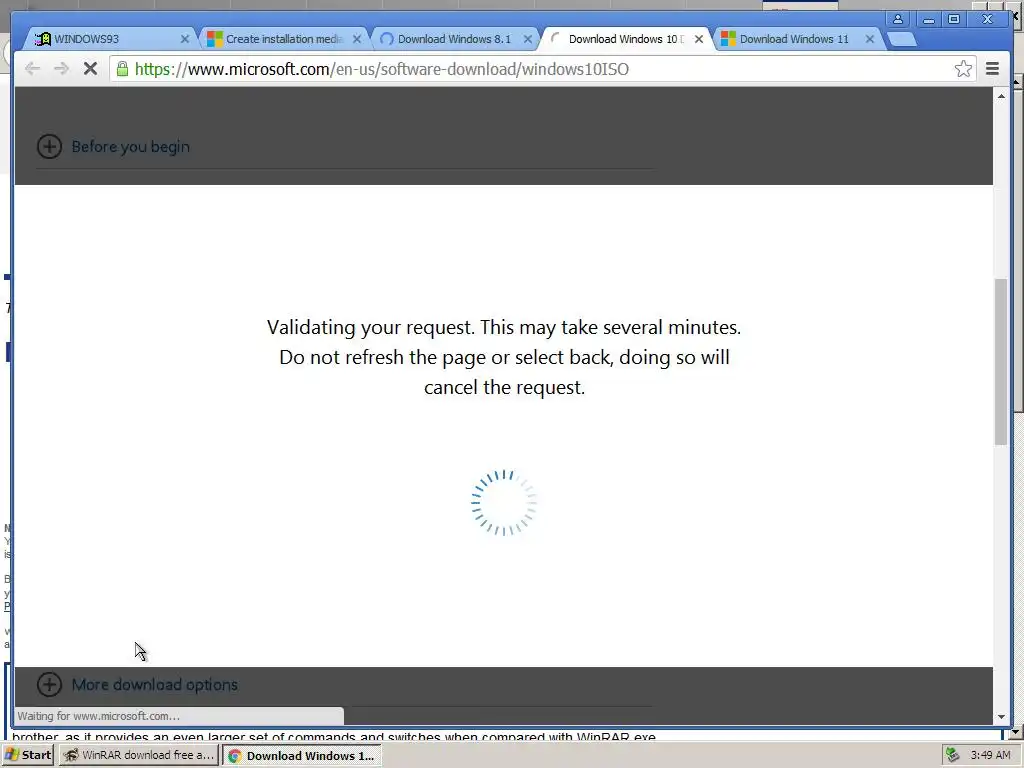Select the Download Windows 10 tab

(x=624, y=39)
